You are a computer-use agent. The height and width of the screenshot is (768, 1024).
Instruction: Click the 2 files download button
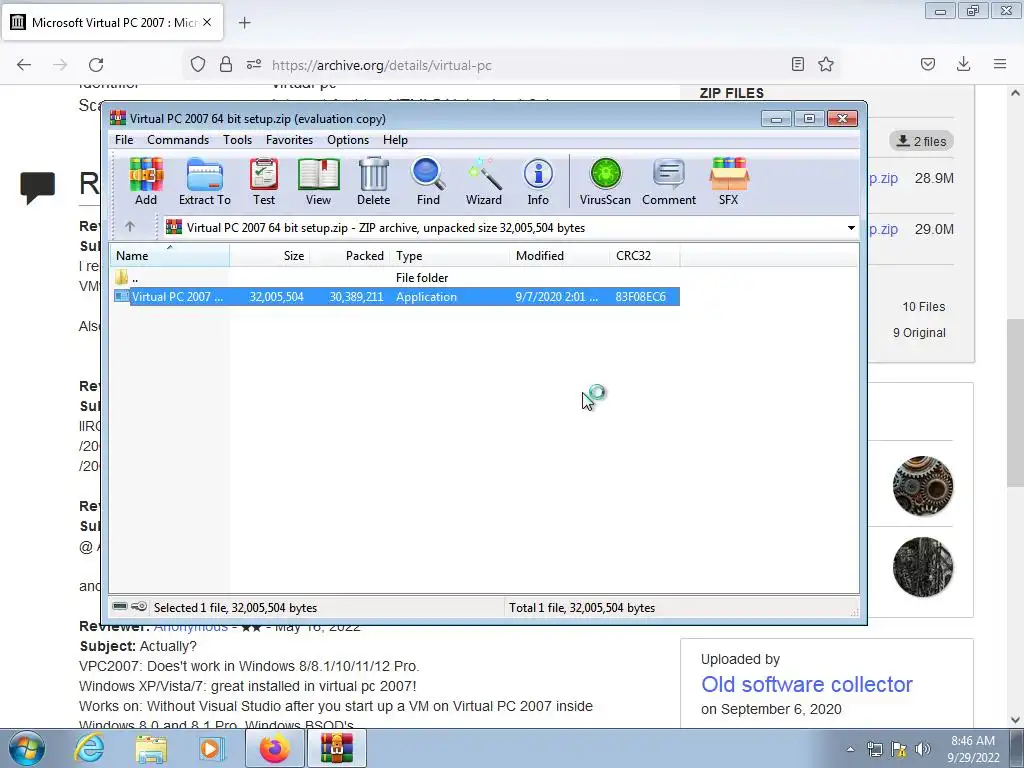point(921,141)
